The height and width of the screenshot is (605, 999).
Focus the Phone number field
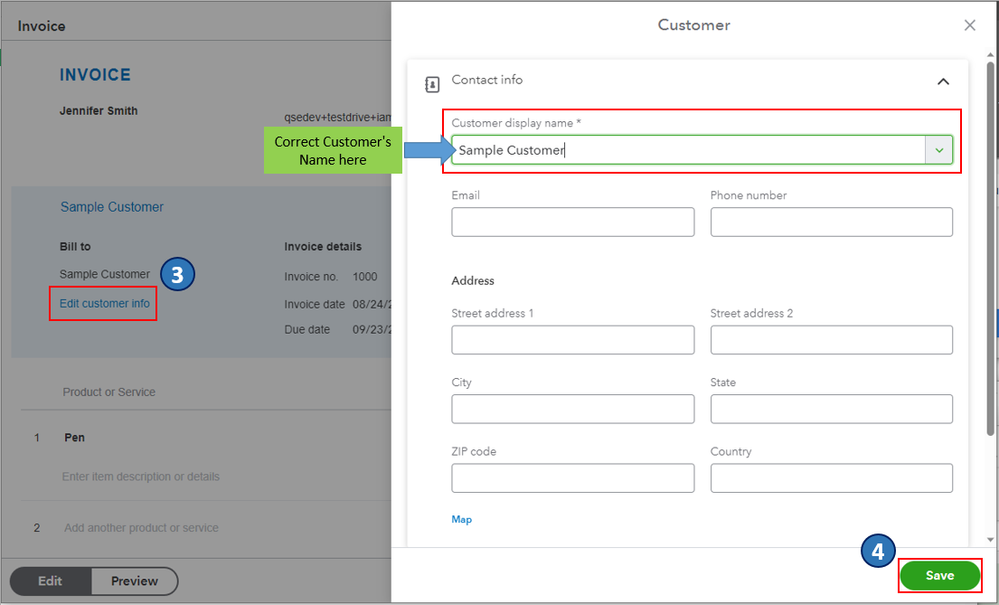(x=831, y=222)
